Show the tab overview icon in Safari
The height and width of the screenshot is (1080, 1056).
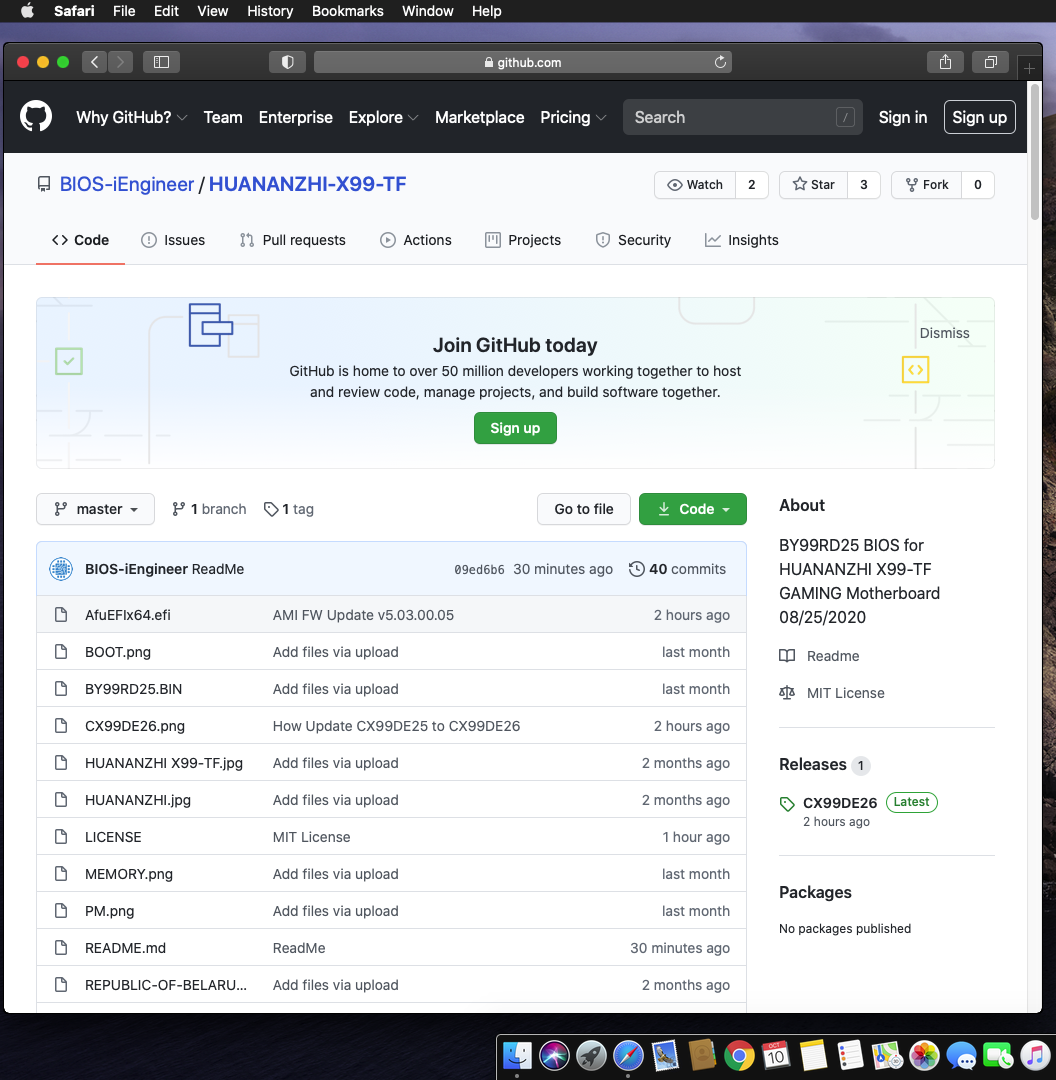tap(991, 62)
